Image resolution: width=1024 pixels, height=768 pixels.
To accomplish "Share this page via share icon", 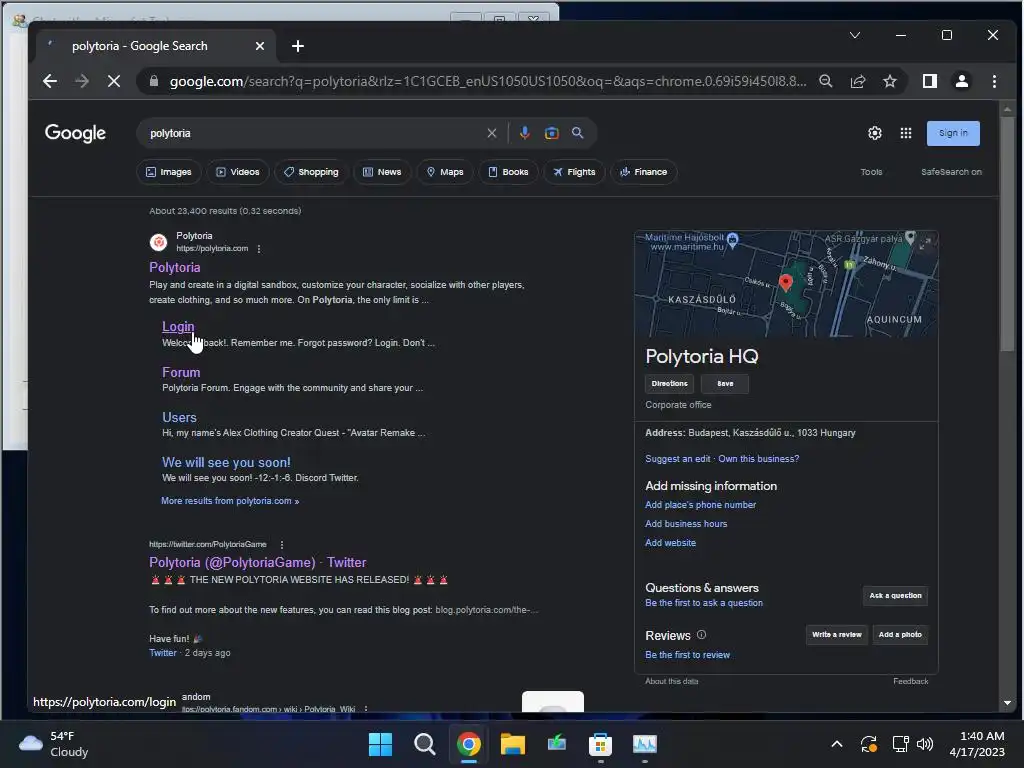I will [858, 81].
